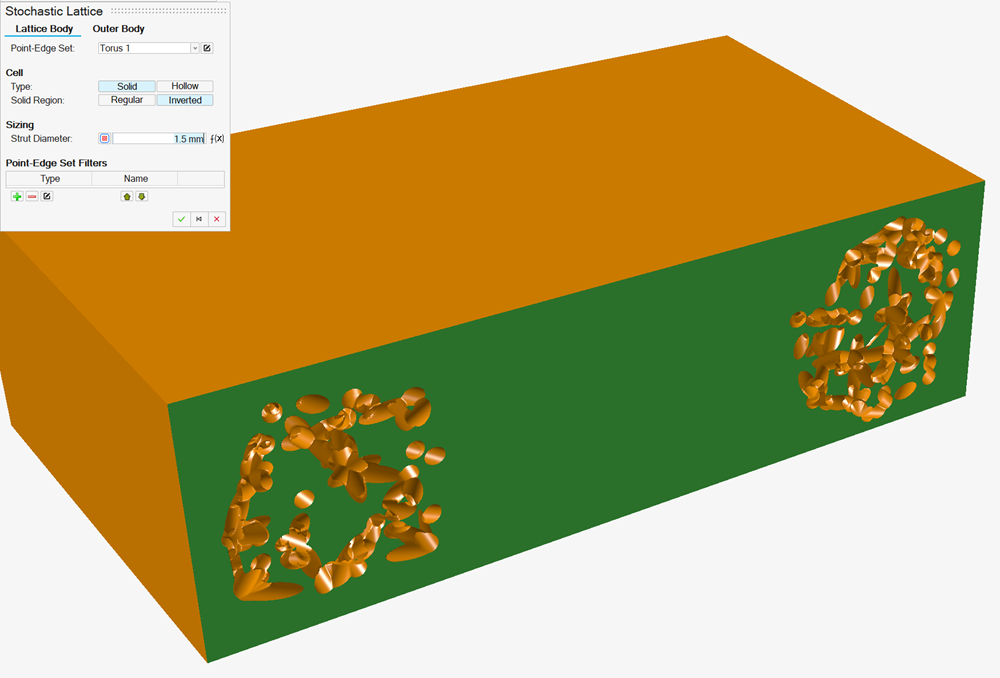This screenshot has height=678, width=1000.
Task: Switch to the Outer Body tab
Action: coord(119,29)
